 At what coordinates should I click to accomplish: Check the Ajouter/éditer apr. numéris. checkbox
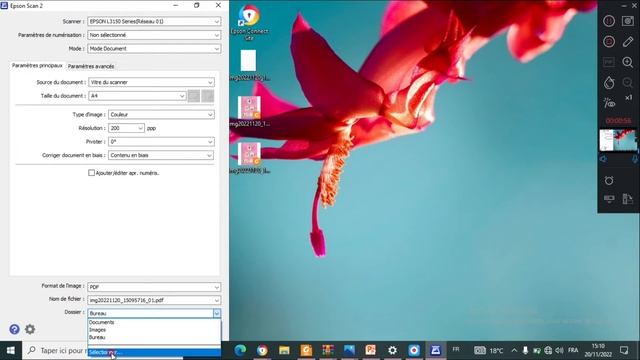tap(91, 173)
